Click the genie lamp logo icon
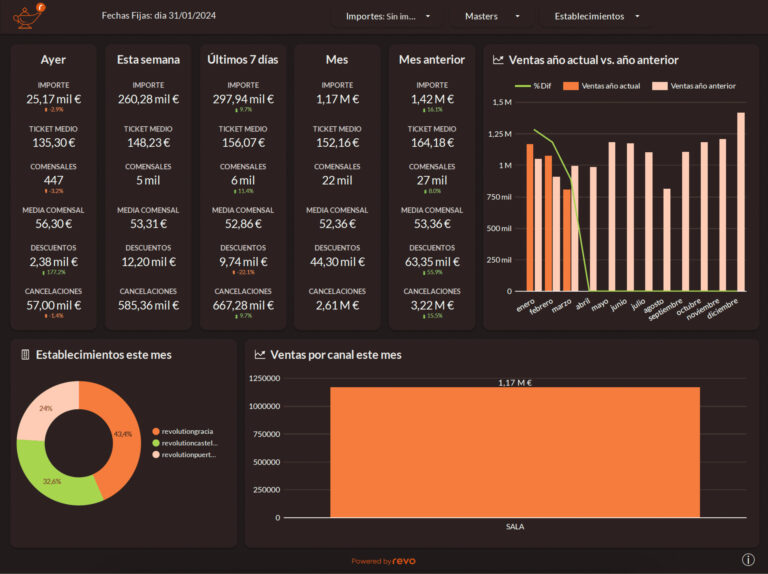The image size is (768, 574). [x=29, y=16]
